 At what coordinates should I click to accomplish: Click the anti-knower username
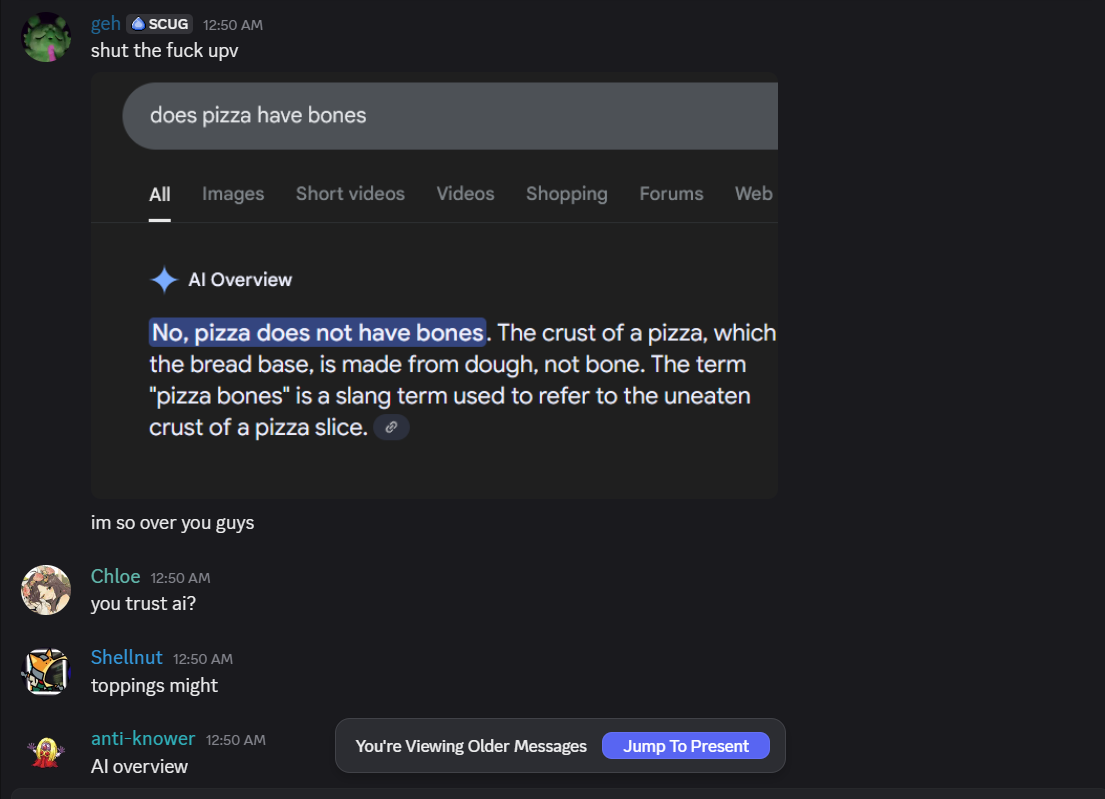click(x=143, y=738)
